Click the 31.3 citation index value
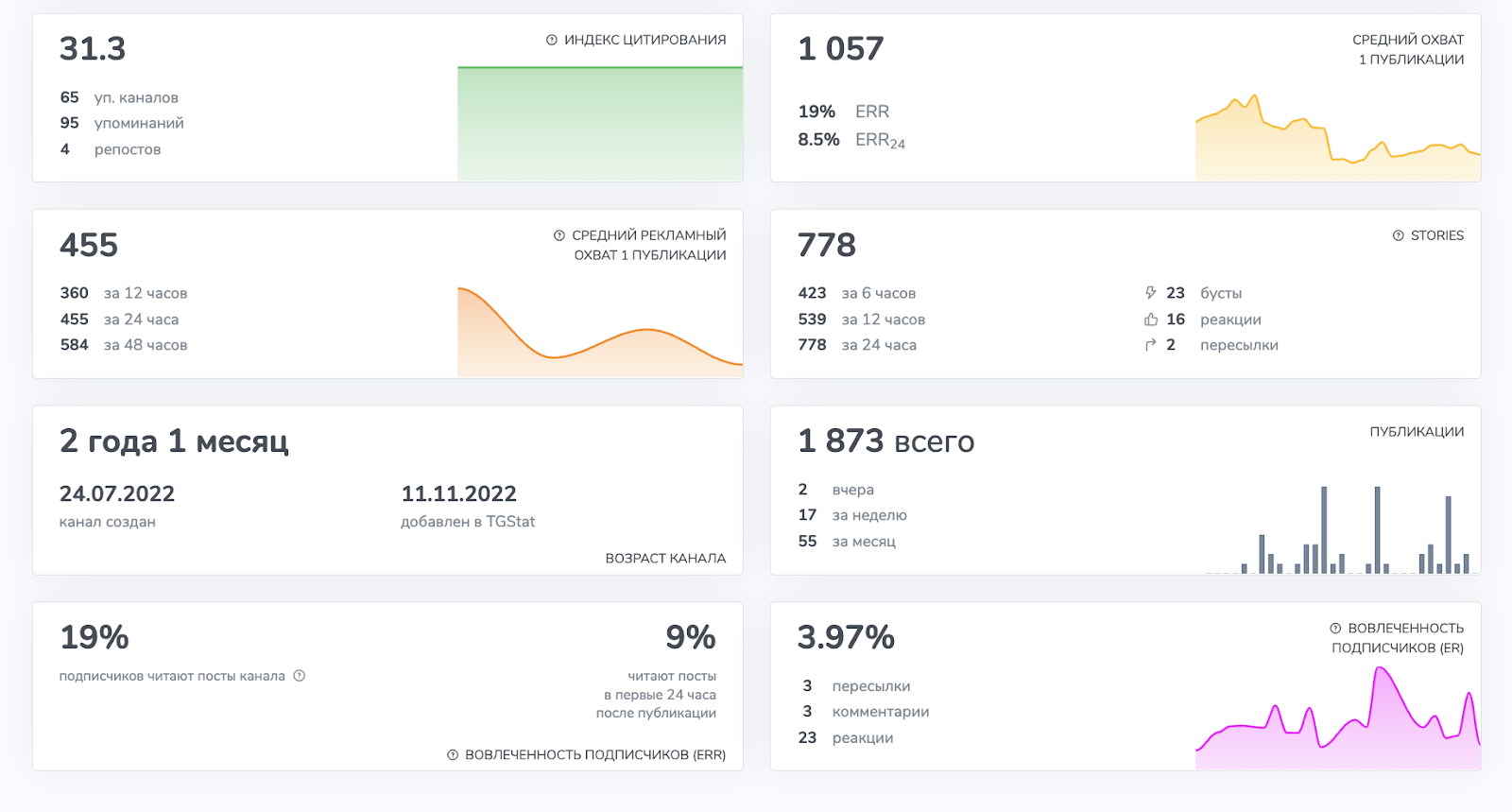1512x812 pixels. click(93, 48)
